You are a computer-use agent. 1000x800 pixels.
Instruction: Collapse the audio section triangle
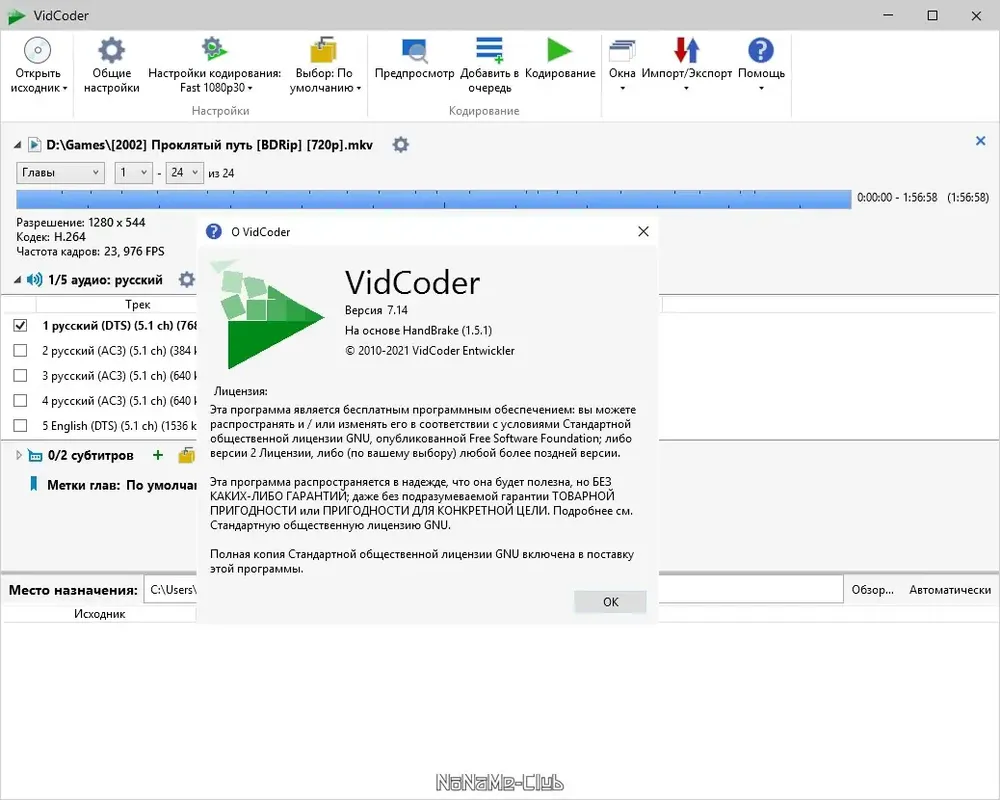click(18, 279)
